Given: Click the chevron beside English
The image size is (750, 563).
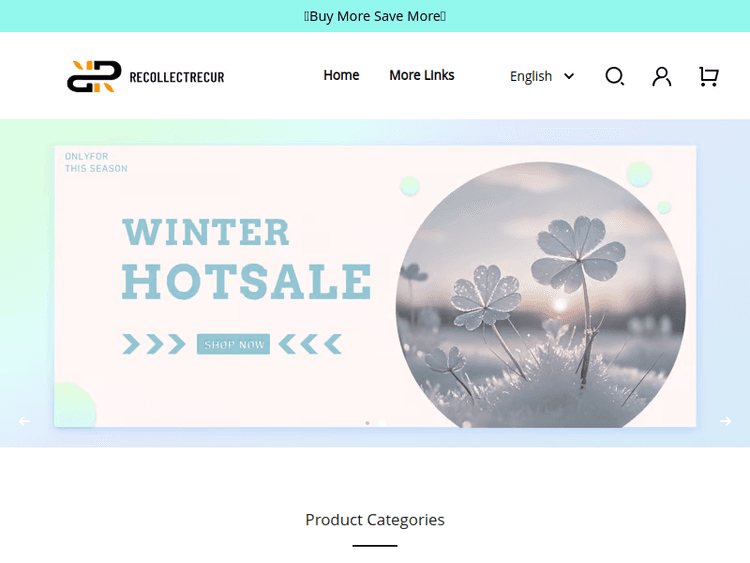Looking at the screenshot, I should 569,77.
